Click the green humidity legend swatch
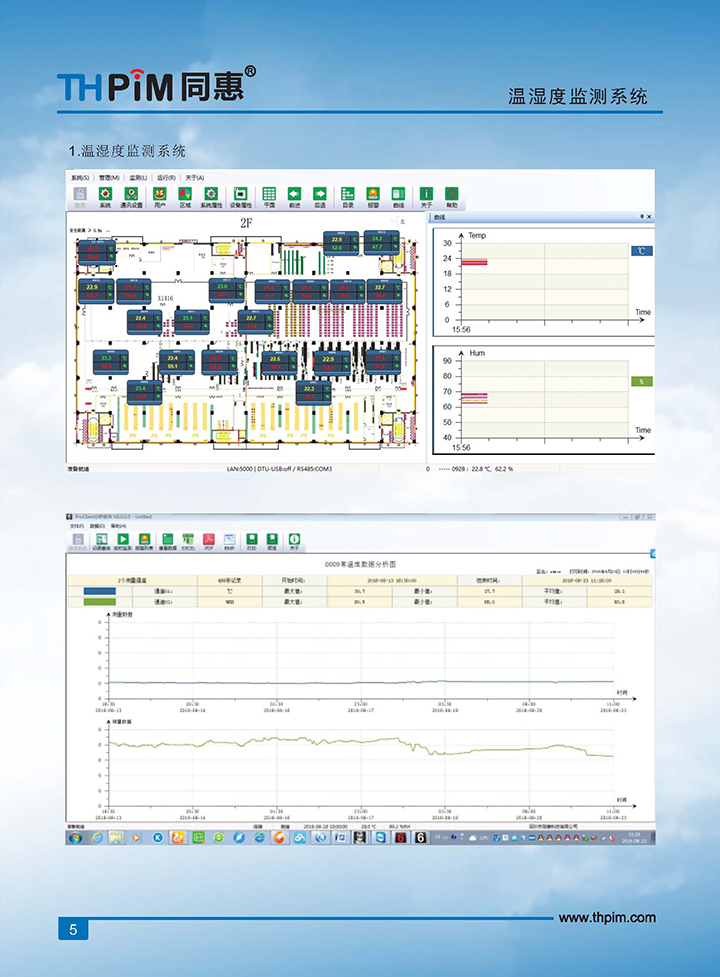 (x=641, y=381)
